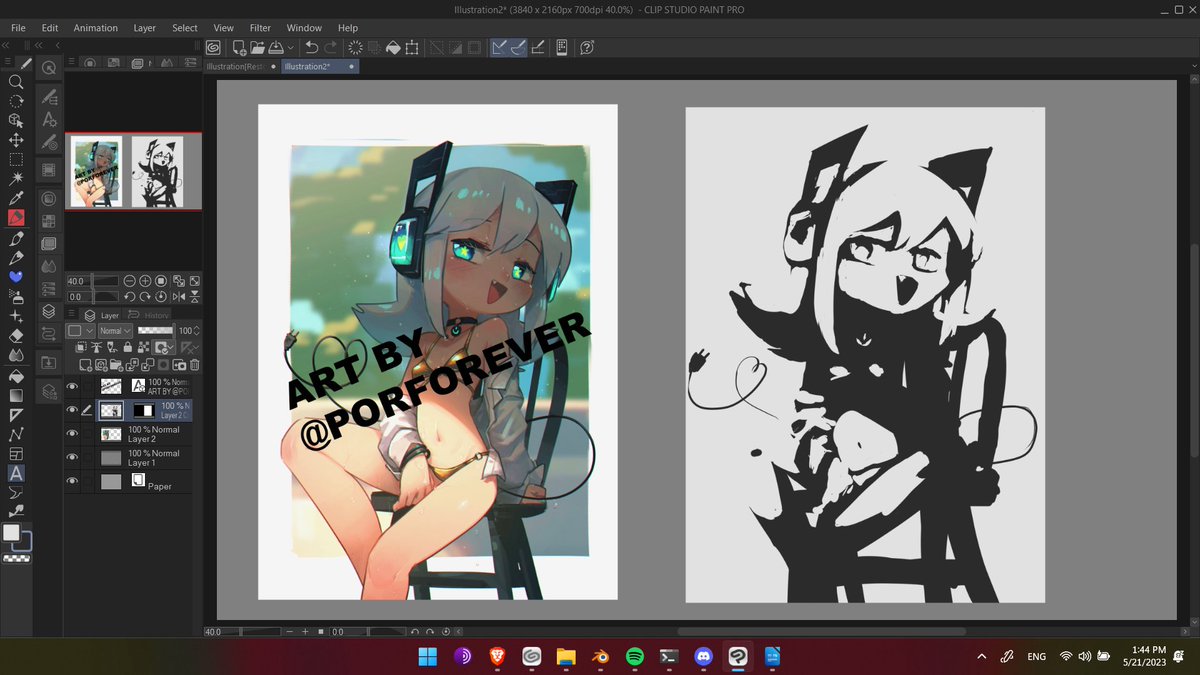Screen dimensions: 1200x675
Task: Hide Layer 1 using its eye icon
Action: pyautogui.click(x=72, y=457)
